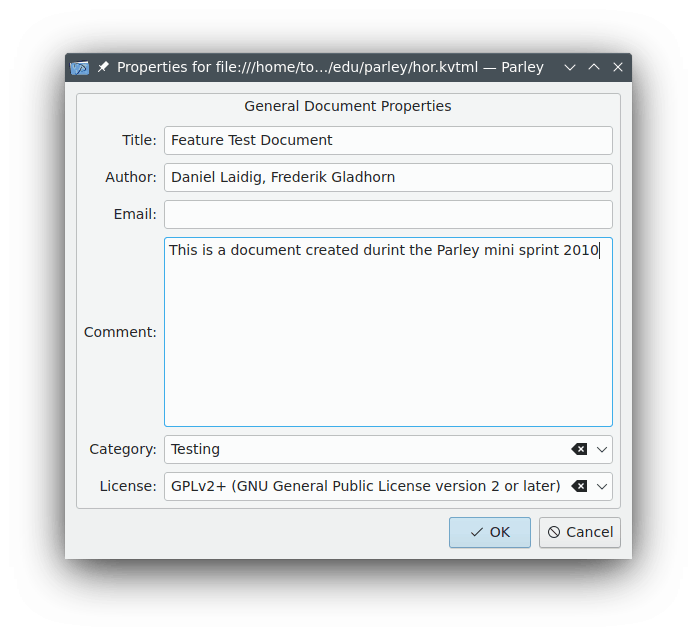This screenshot has width=697, height=636.
Task: Click the General Document Properties heading
Action: (348, 107)
